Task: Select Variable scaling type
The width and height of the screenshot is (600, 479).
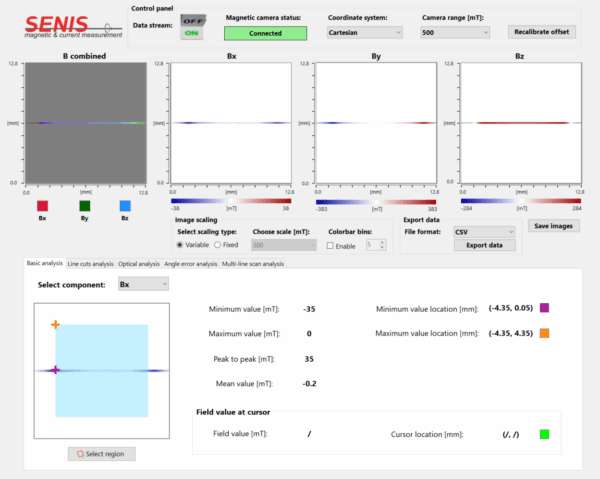Action: [x=181, y=244]
